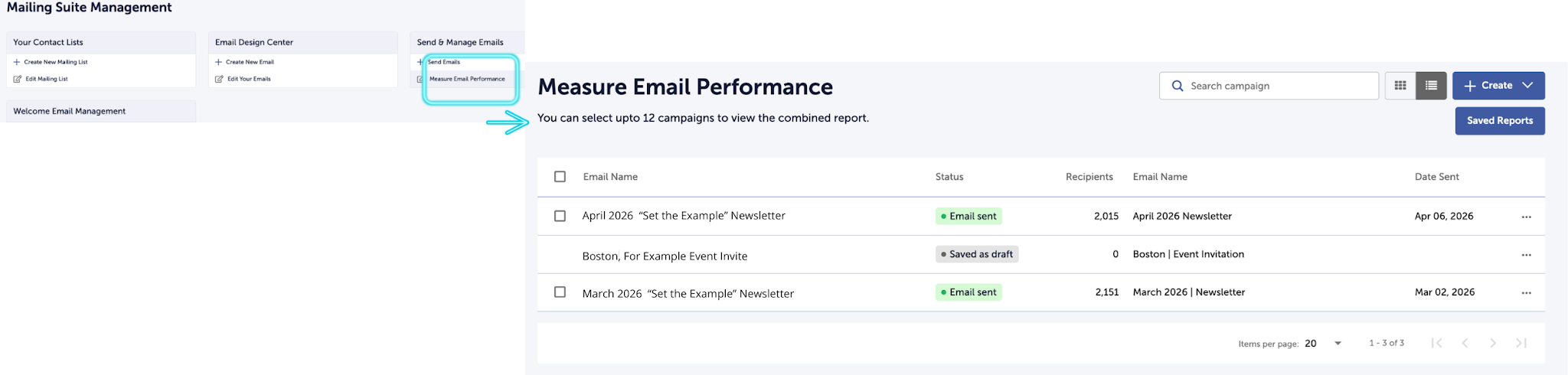Open Measure Email Performance menu item

pyautogui.click(x=467, y=79)
